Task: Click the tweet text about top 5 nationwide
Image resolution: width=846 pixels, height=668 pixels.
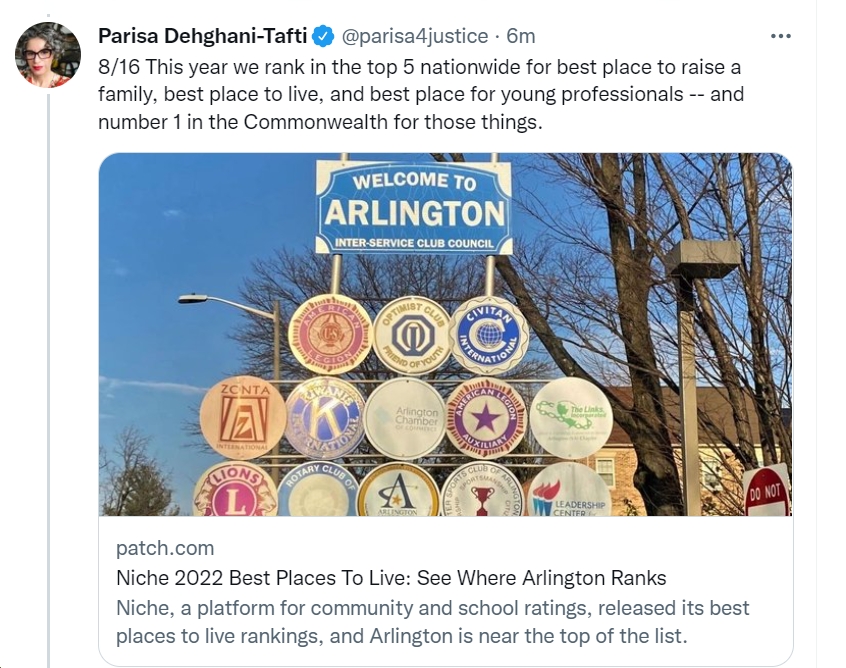Action: tap(421, 94)
